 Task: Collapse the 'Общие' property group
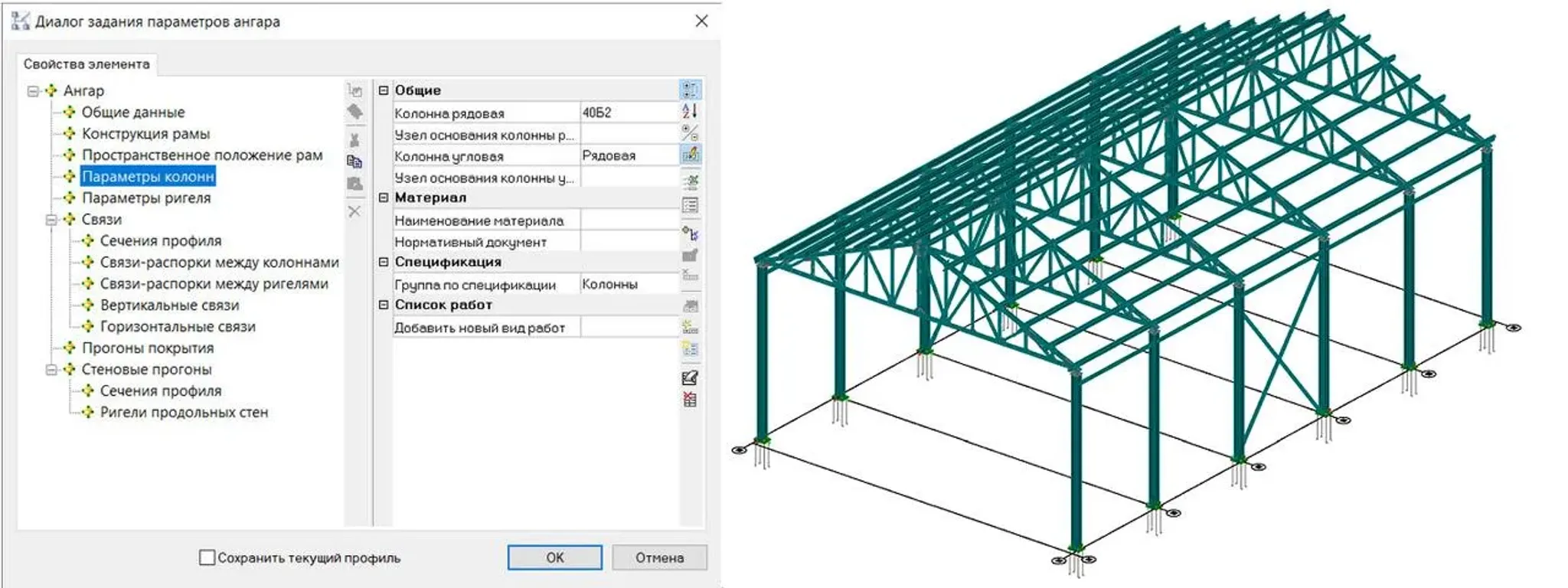point(384,90)
